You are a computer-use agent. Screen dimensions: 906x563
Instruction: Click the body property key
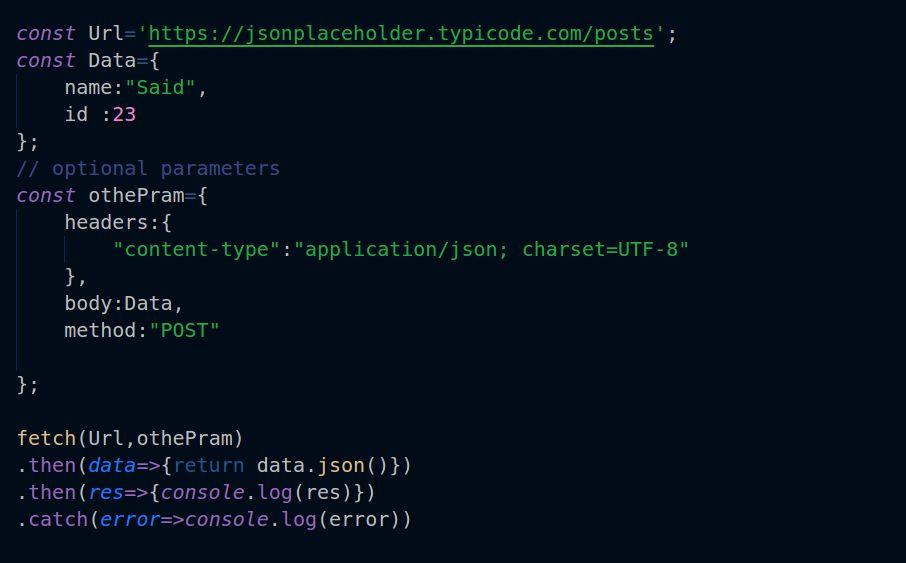pos(88,303)
